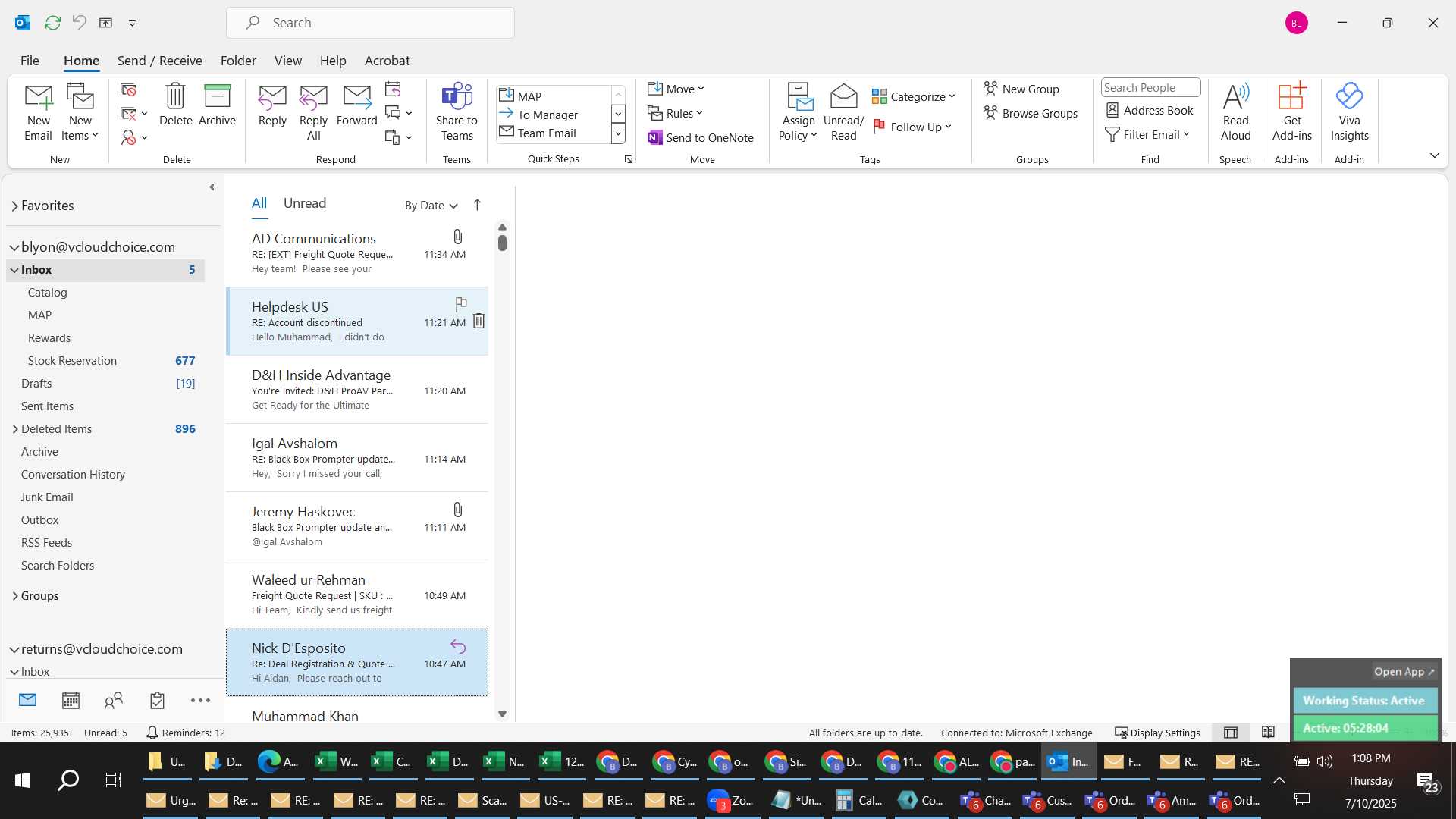This screenshot has width=1456, height=819.
Task: Start Read Aloud
Action: point(1235,112)
